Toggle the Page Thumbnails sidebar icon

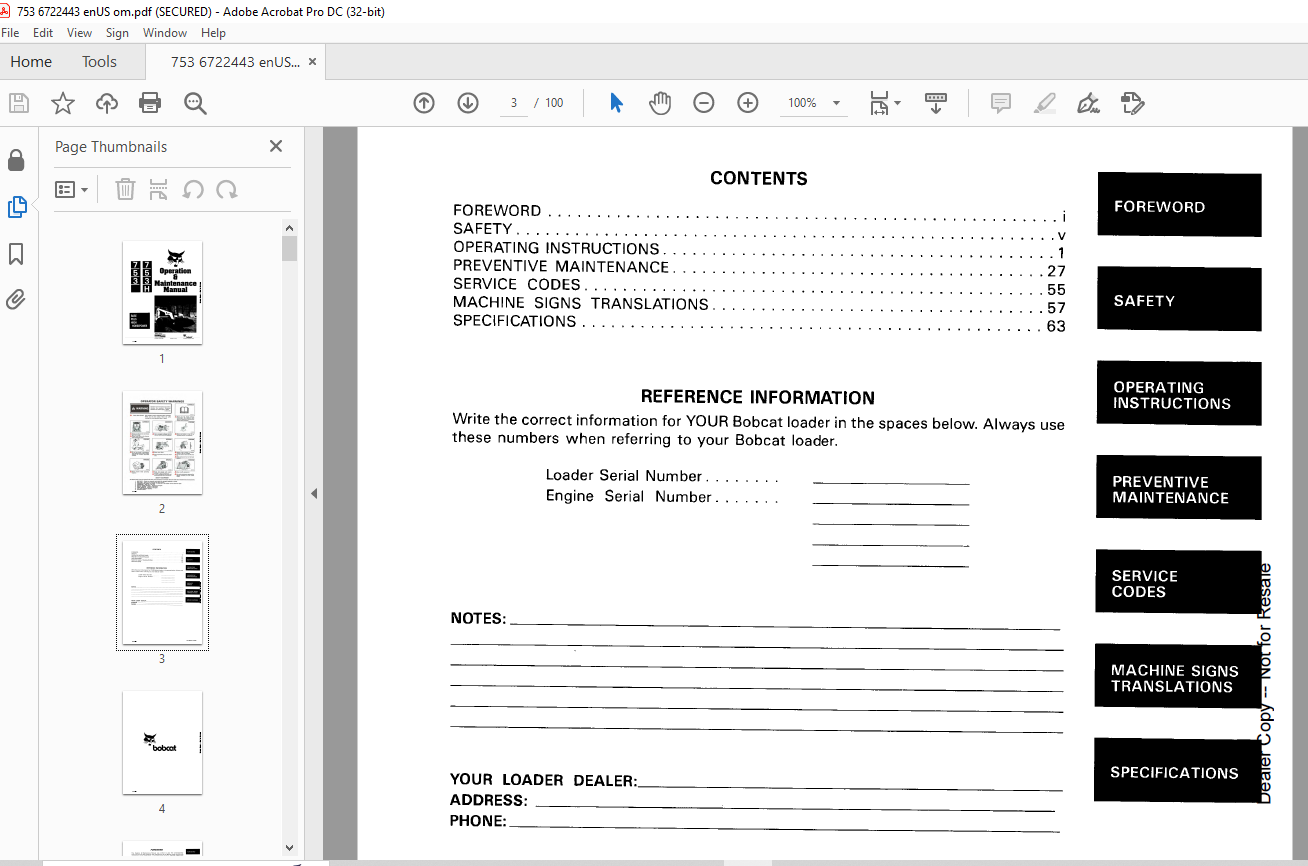click(x=16, y=207)
